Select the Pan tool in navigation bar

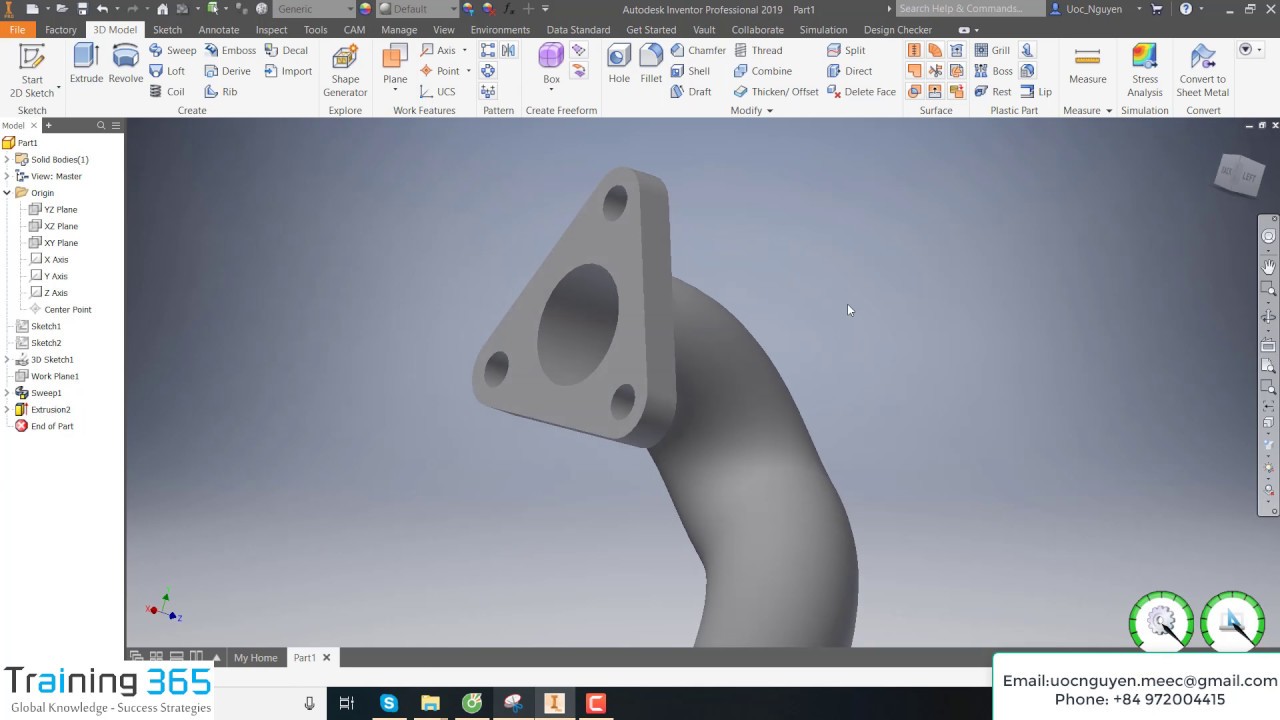[x=1268, y=266]
